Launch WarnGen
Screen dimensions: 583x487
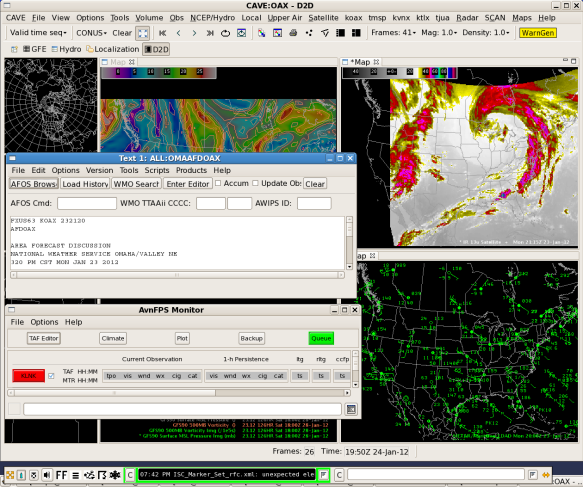tap(538, 33)
